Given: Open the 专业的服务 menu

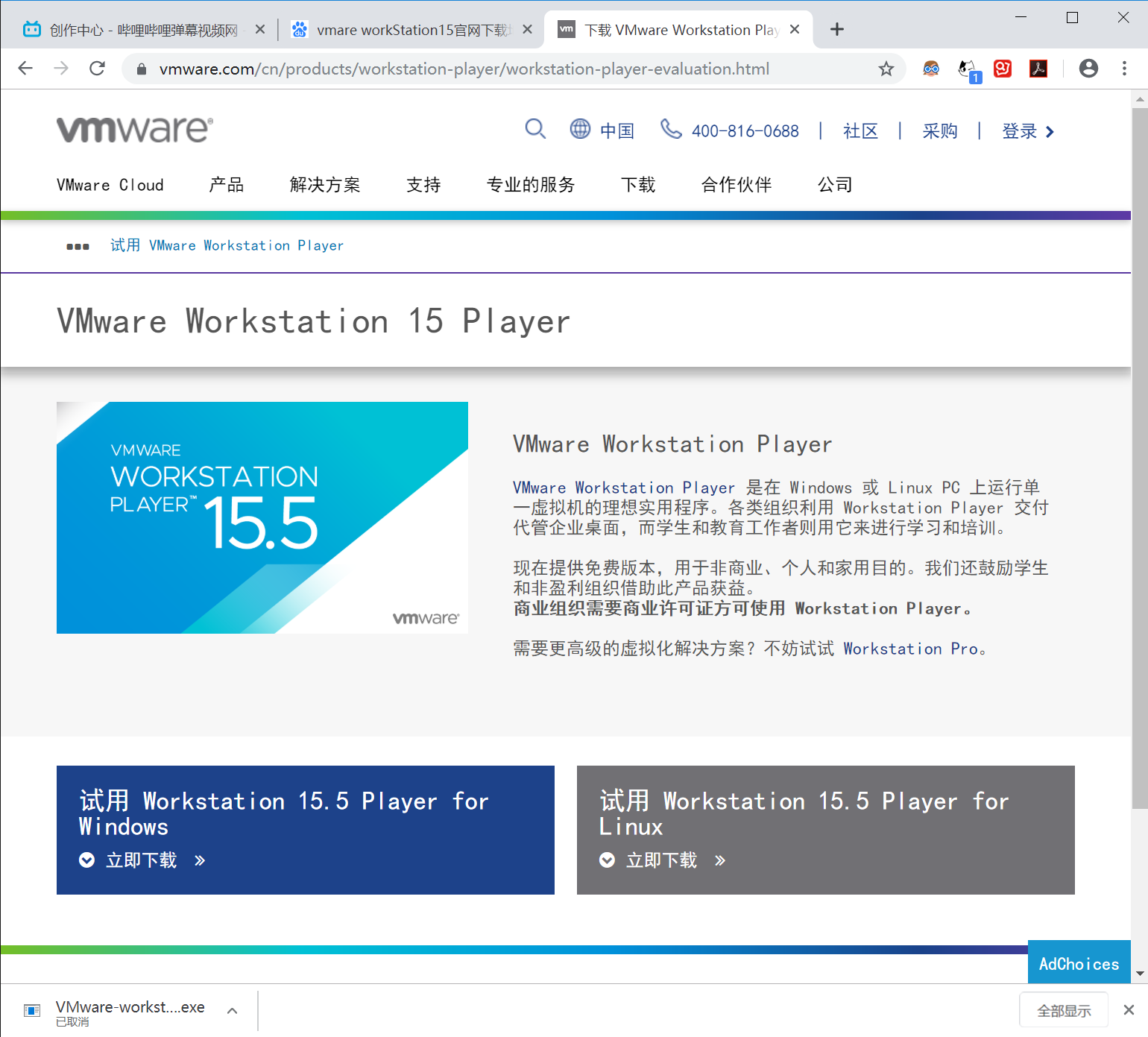Looking at the screenshot, I should coord(531,185).
